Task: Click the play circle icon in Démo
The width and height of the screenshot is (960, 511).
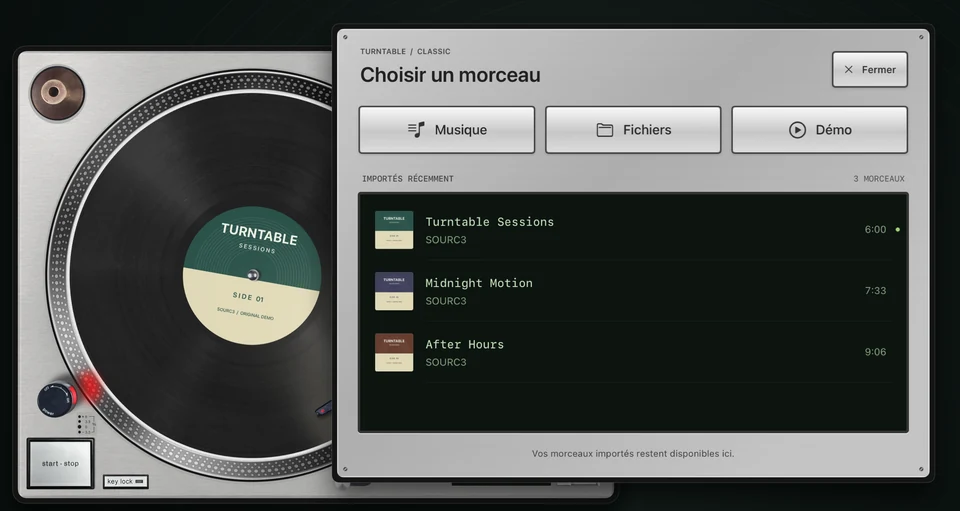Action: pos(797,130)
